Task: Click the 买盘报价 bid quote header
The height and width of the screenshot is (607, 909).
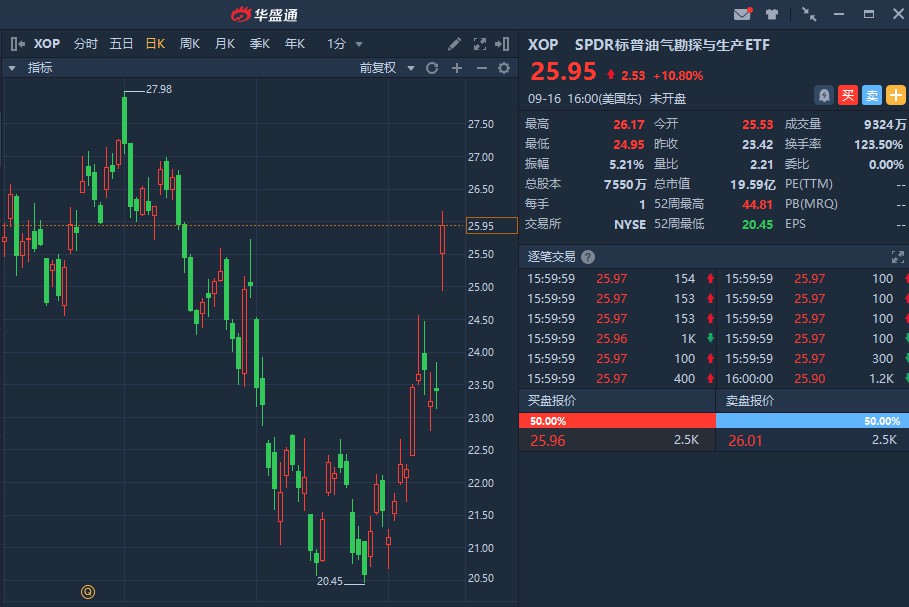Action: tap(551, 401)
